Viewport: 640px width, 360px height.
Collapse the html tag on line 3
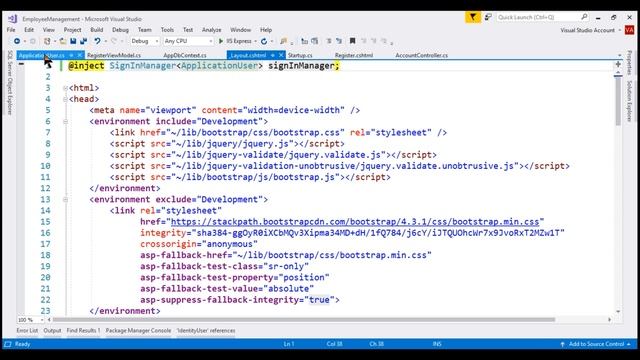click(x=65, y=88)
